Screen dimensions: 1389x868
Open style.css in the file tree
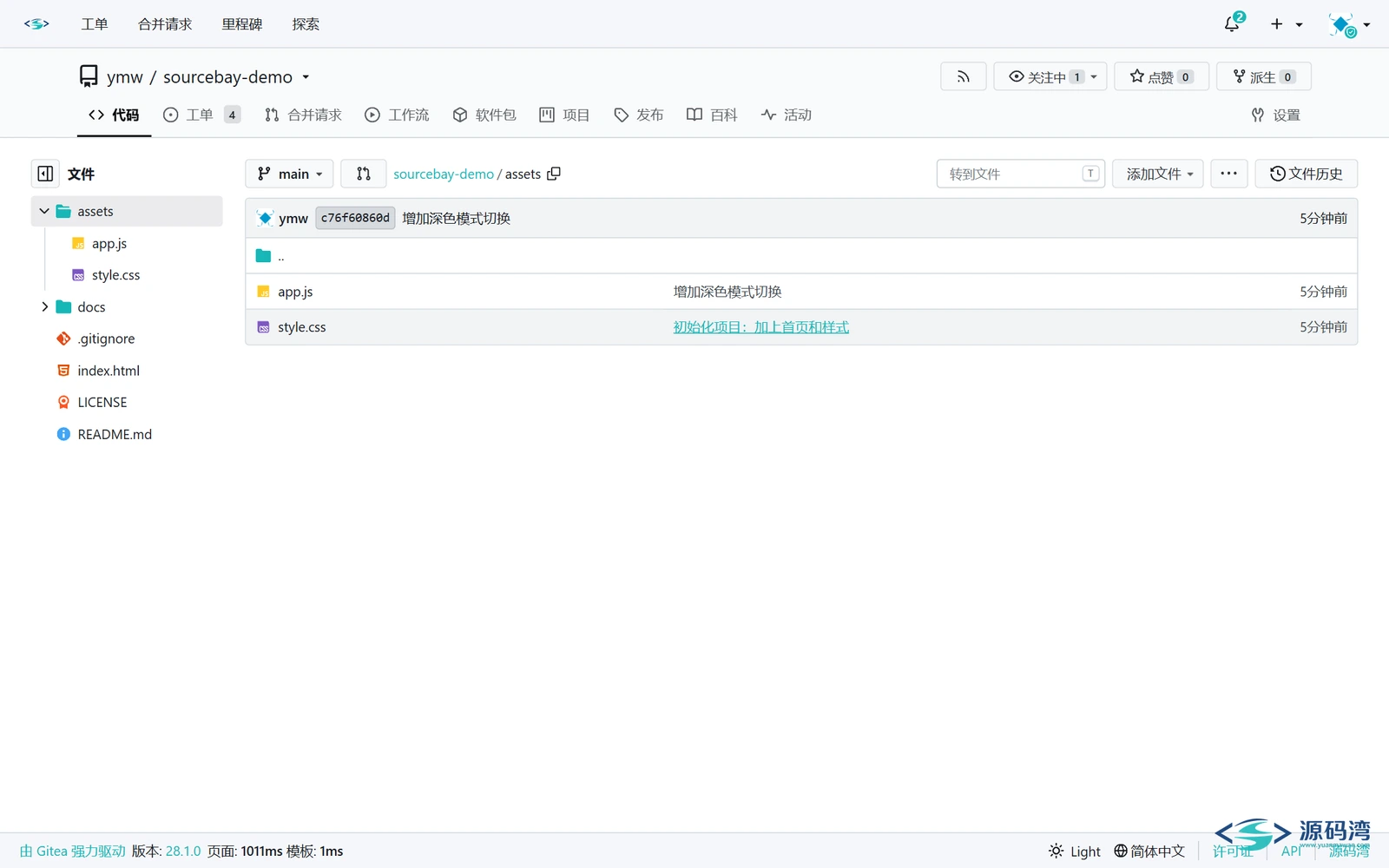[115, 274]
